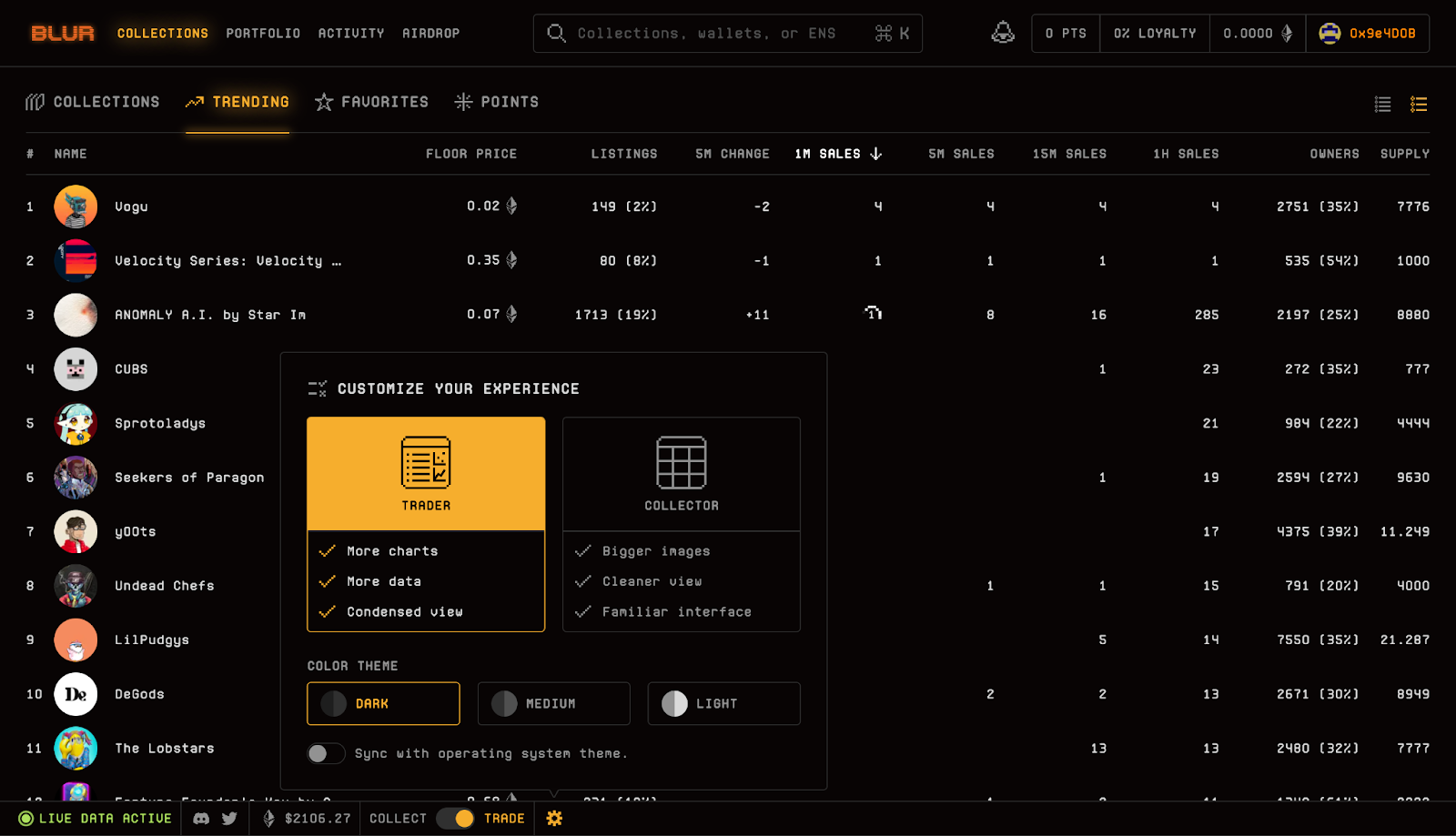Screen dimensions: 1456x836
Task: Click Sprotoladys collection avatar
Action: point(76,423)
